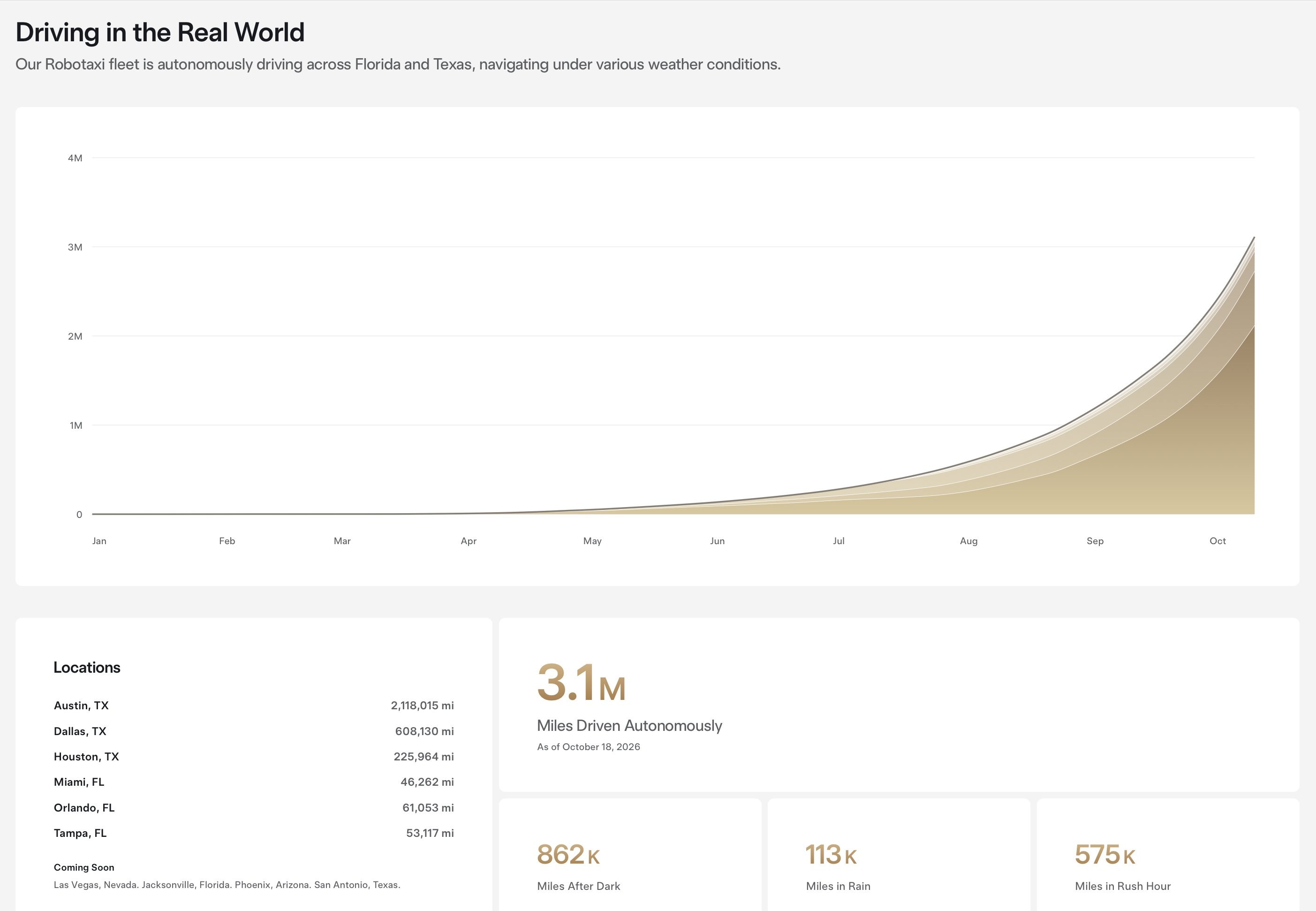Click the Apr label on the x-axis
The width and height of the screenshot is (1316, 911).
point(469,540)
